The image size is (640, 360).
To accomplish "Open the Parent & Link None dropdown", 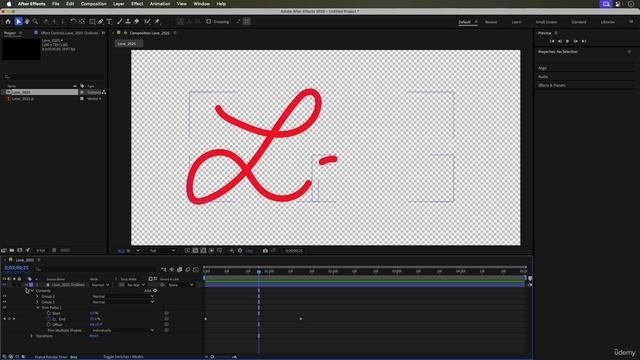I will (181, 285).
